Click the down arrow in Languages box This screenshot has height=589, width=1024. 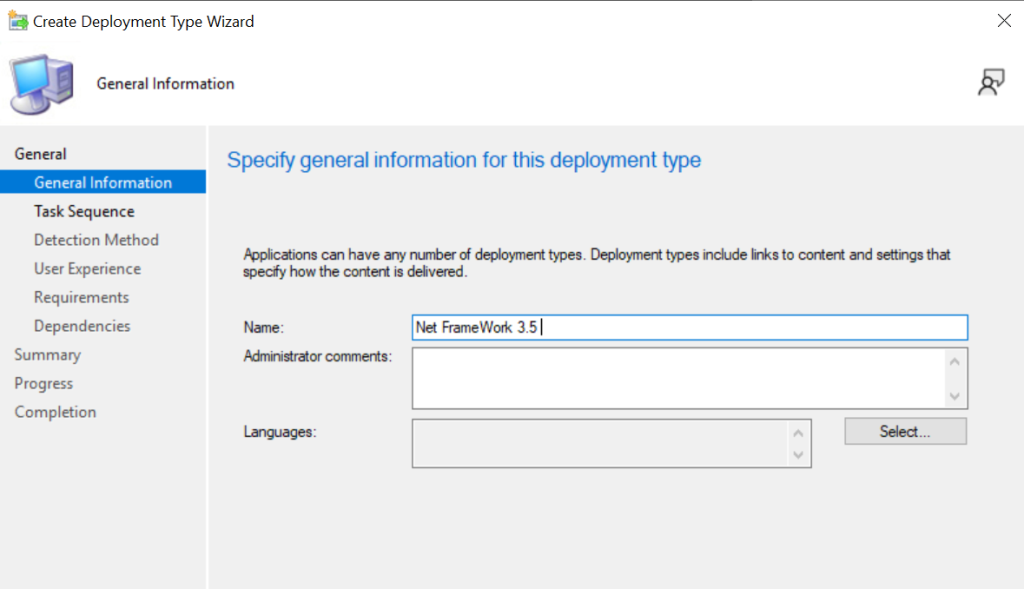coord(798,454)
